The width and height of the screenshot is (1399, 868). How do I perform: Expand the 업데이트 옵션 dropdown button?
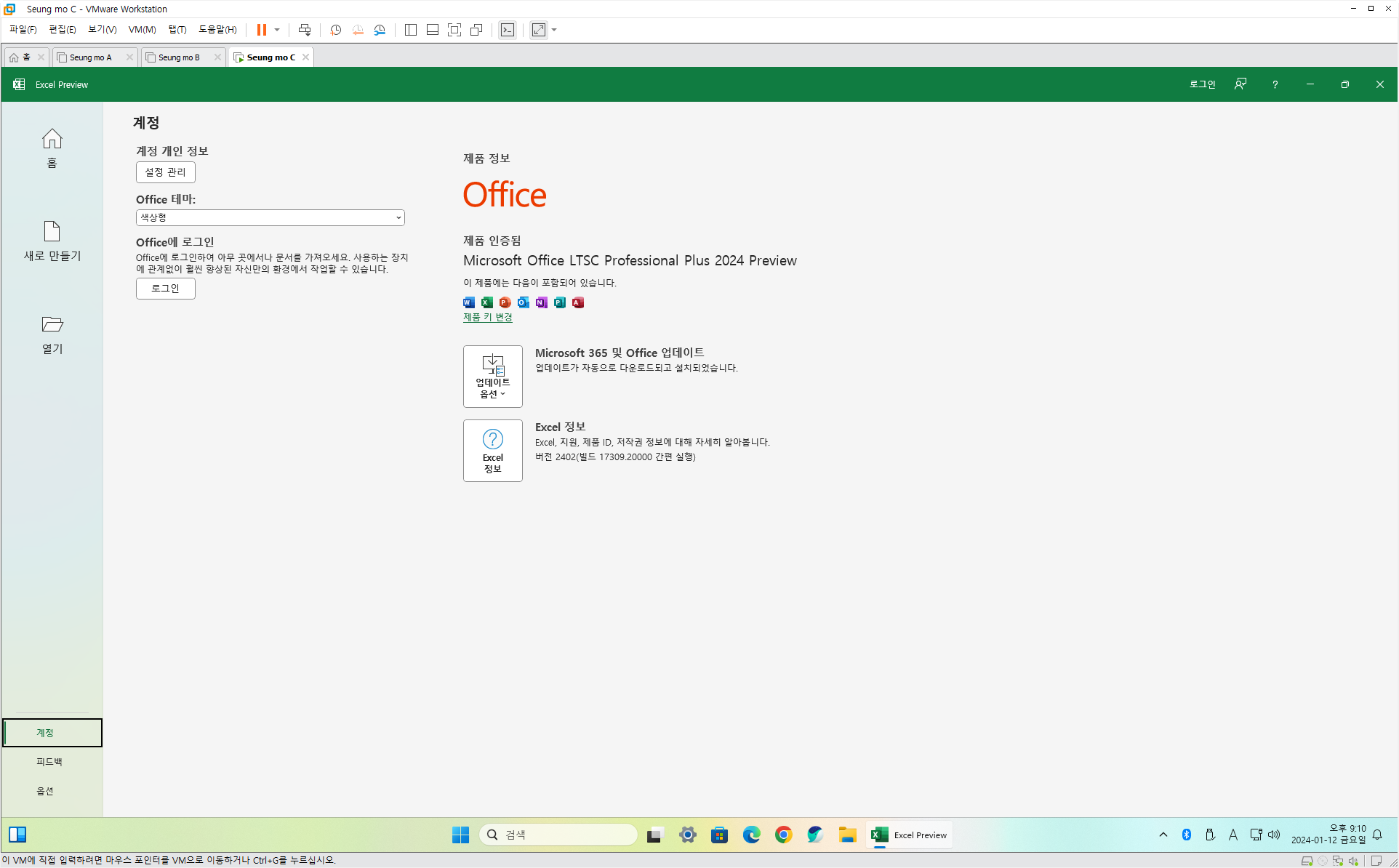pos(492,376)
